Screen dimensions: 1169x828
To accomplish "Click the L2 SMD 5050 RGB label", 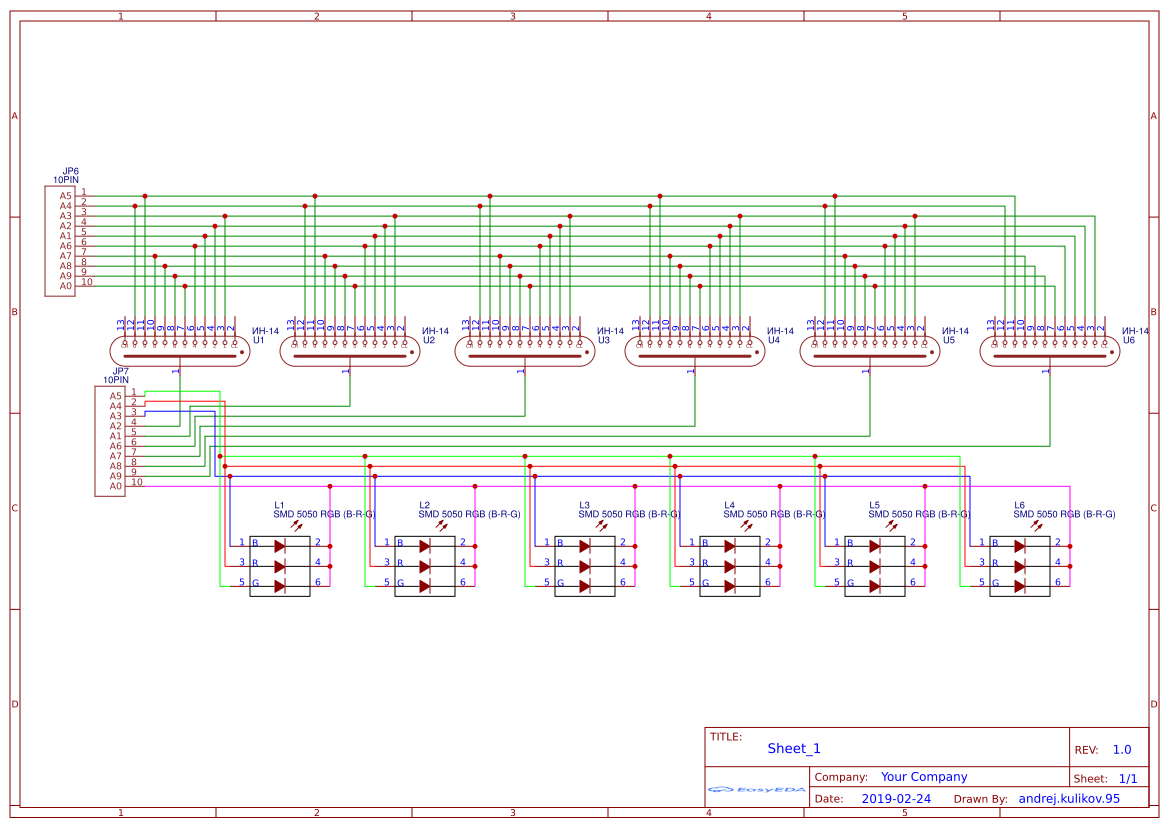I will (469, 510).
